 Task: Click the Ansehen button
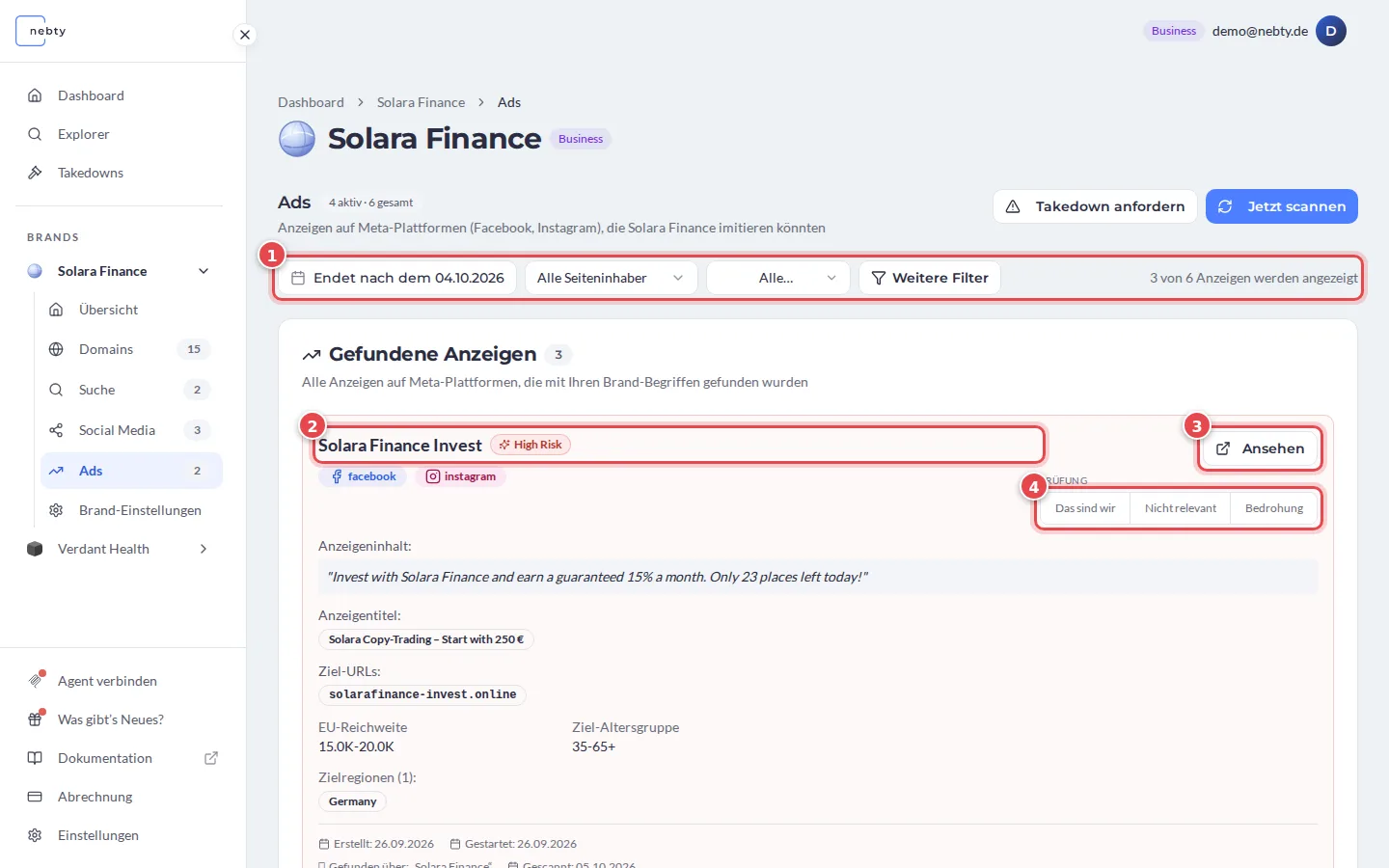1260,448
